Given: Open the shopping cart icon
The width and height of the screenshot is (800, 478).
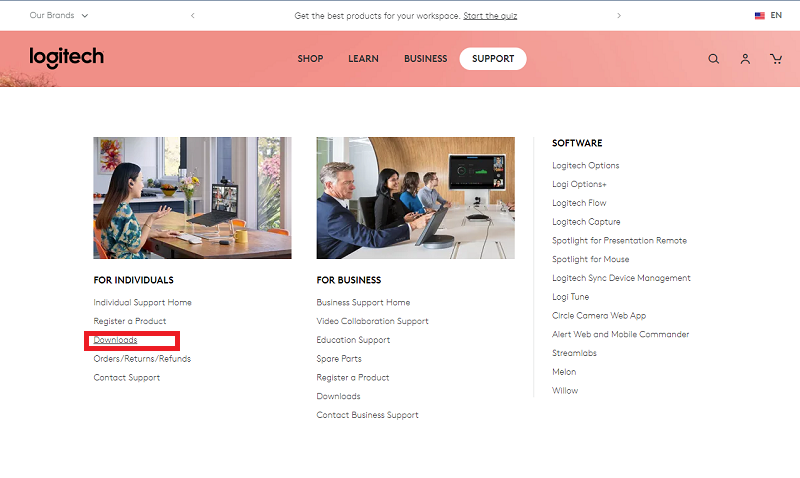Looking at the screenshot, I should (x=776, y=59).
